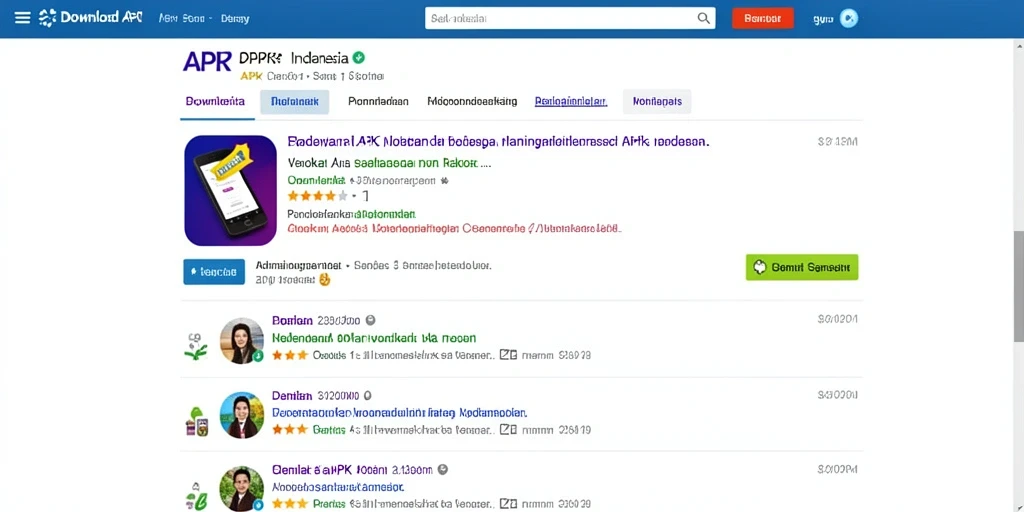
Task: Click the box icon in Demlat aaPK's review line
Action: (508, 504)
